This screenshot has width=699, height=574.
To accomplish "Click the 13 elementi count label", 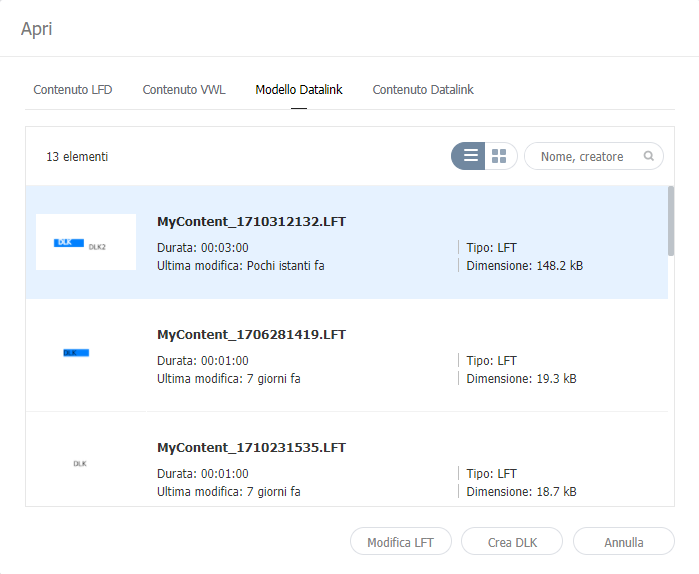I will coord(77,157).
